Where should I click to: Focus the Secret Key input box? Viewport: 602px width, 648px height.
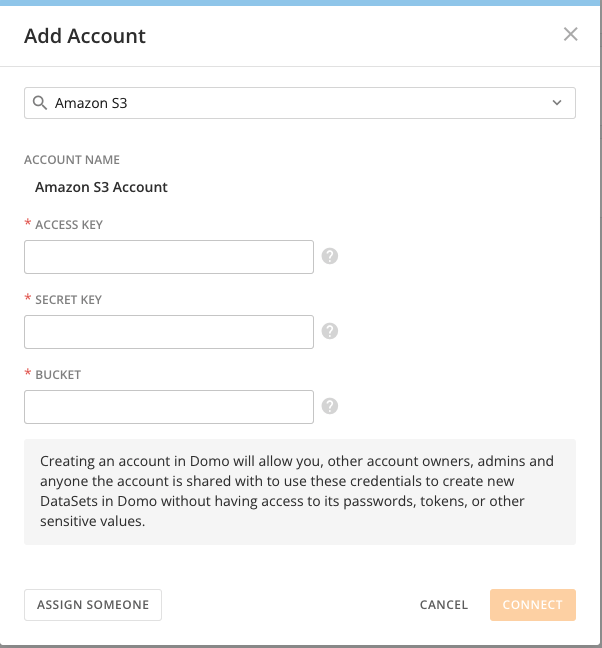point(169,332)
